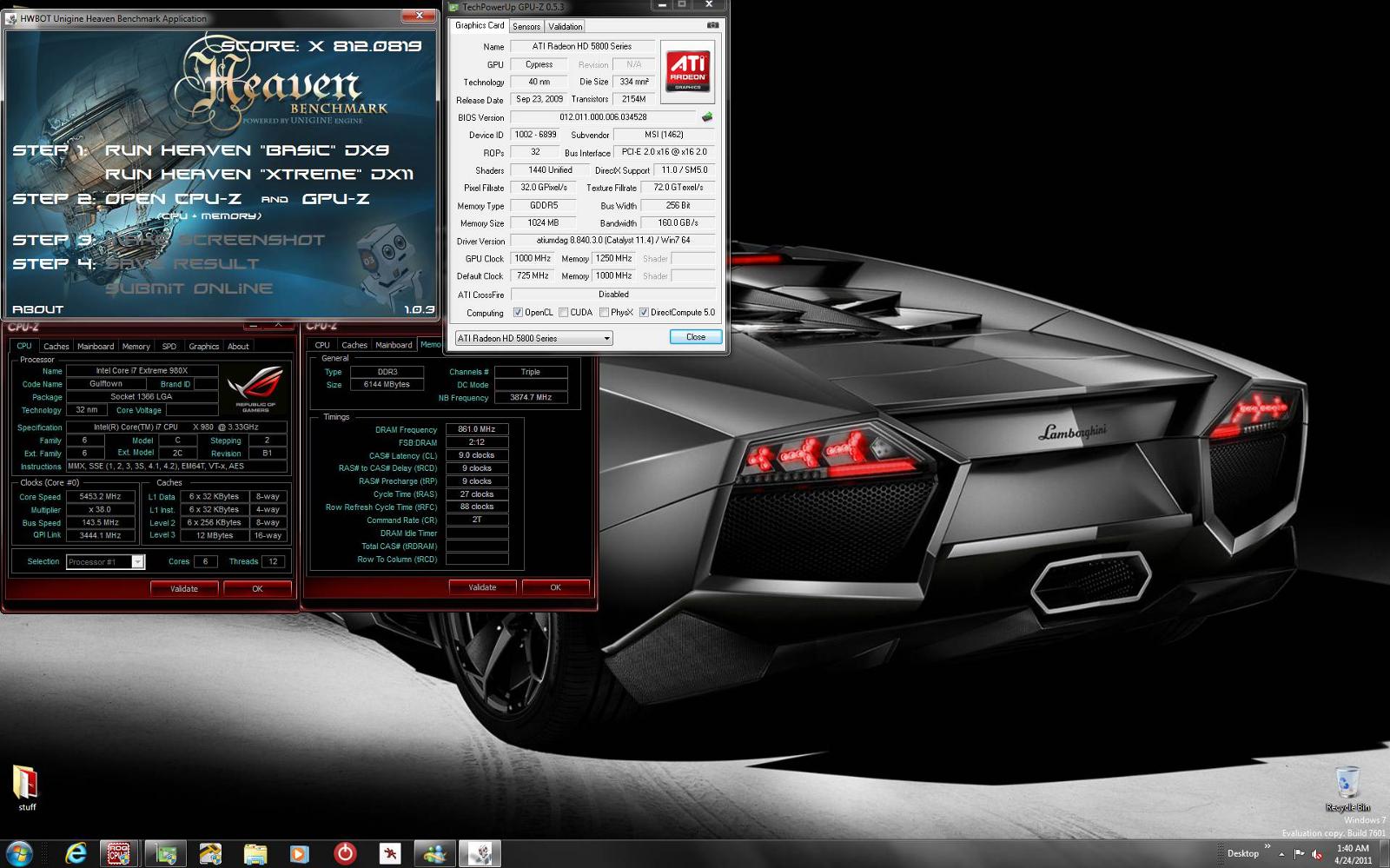Open Windows Explorer folder icon in taskbar

[255, 853]
